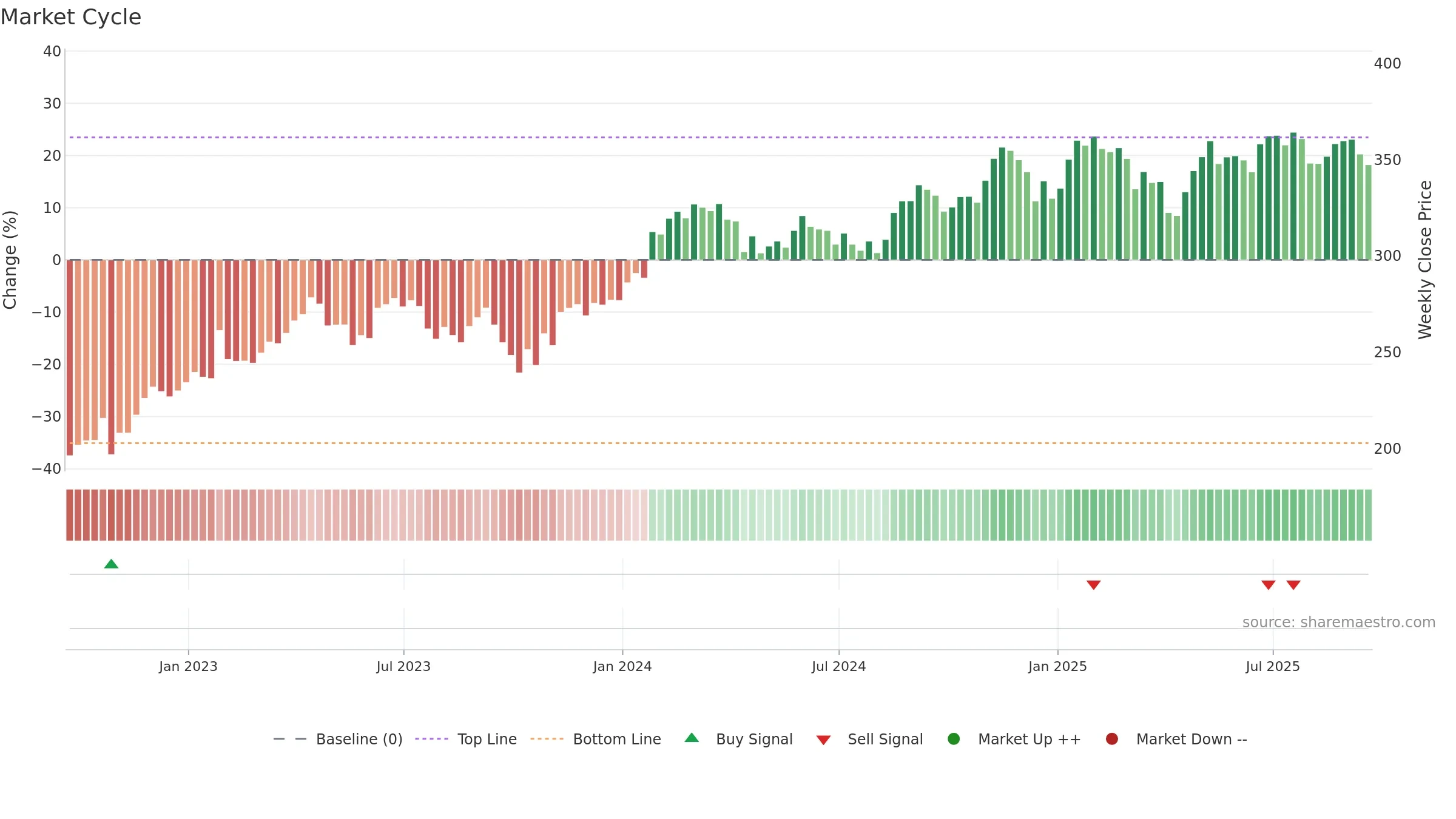This screenshot has height=819, width=1456.
Task: Click the 40 tick on Change axis
Action: [52, 52]
